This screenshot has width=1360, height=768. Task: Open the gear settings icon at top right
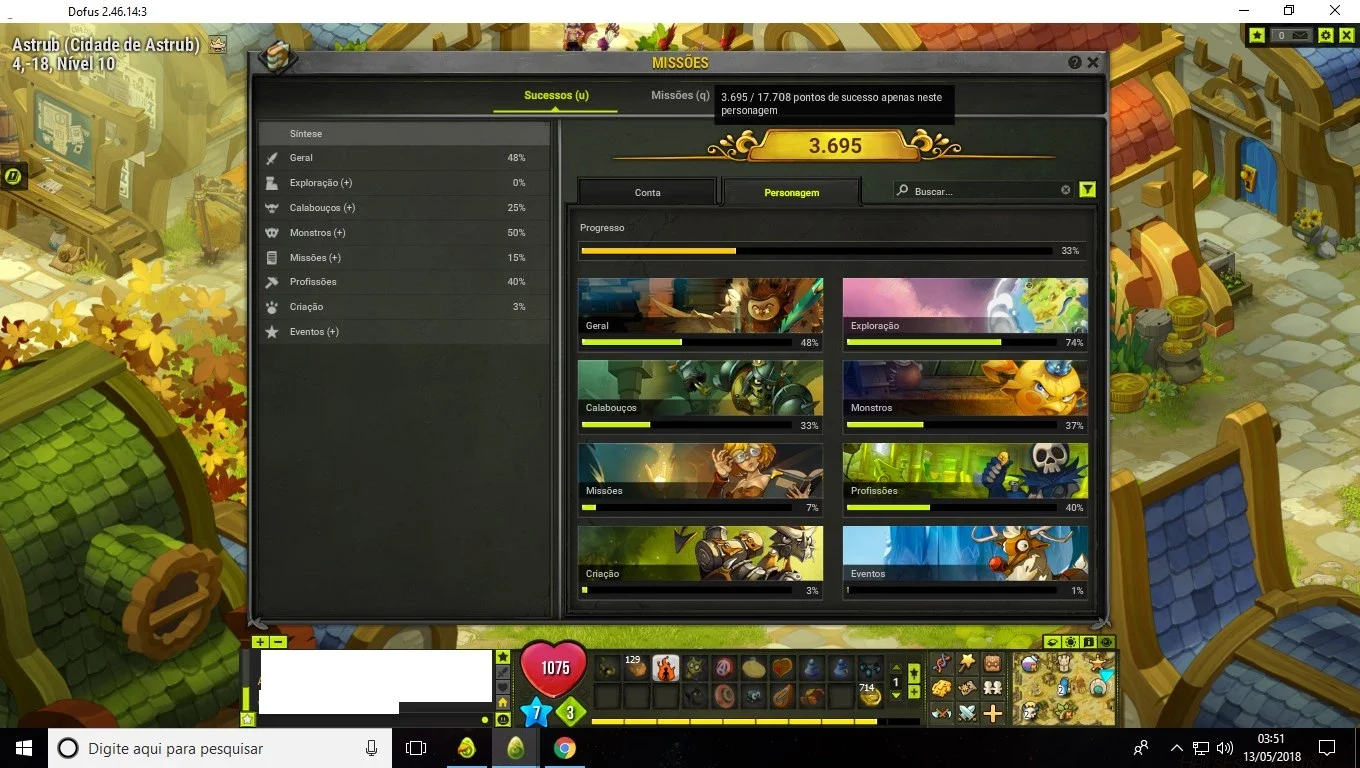[x=1325, y=35]
